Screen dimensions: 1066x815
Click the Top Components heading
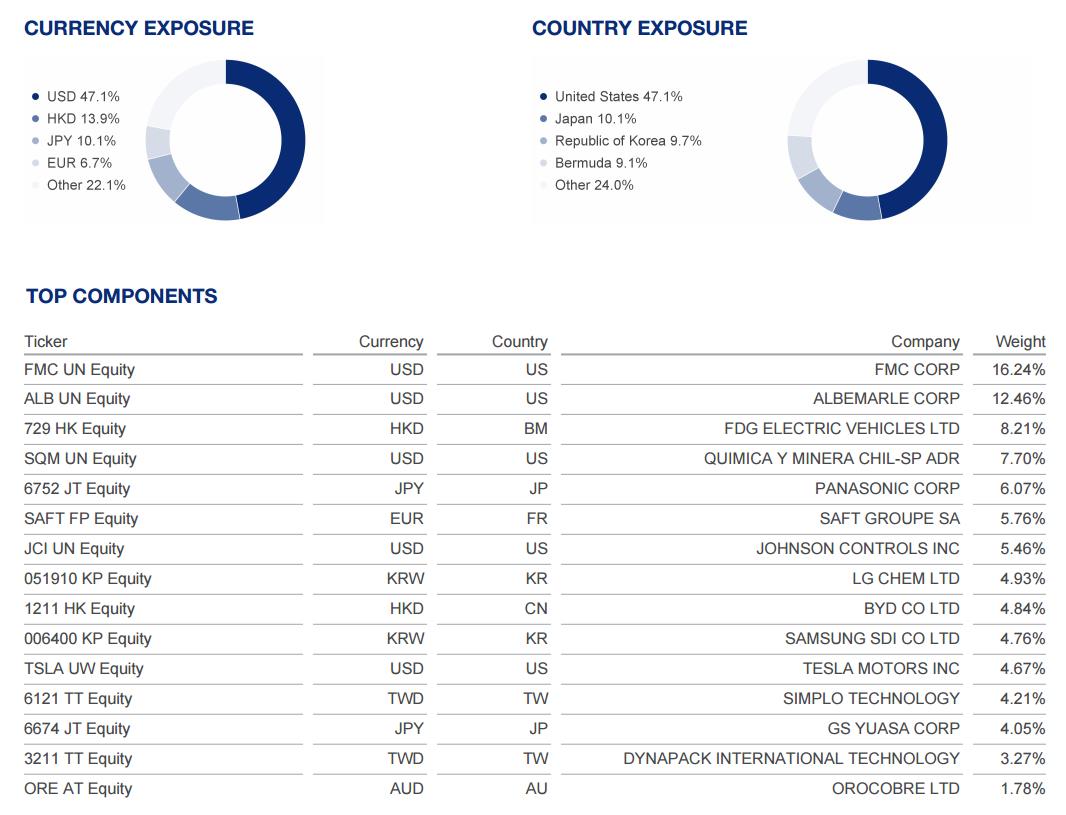[x=122, y=296]
